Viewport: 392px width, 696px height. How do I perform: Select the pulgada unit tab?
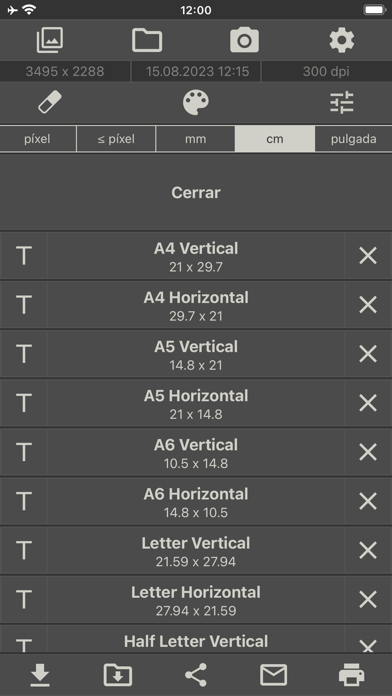pos(353,139)
